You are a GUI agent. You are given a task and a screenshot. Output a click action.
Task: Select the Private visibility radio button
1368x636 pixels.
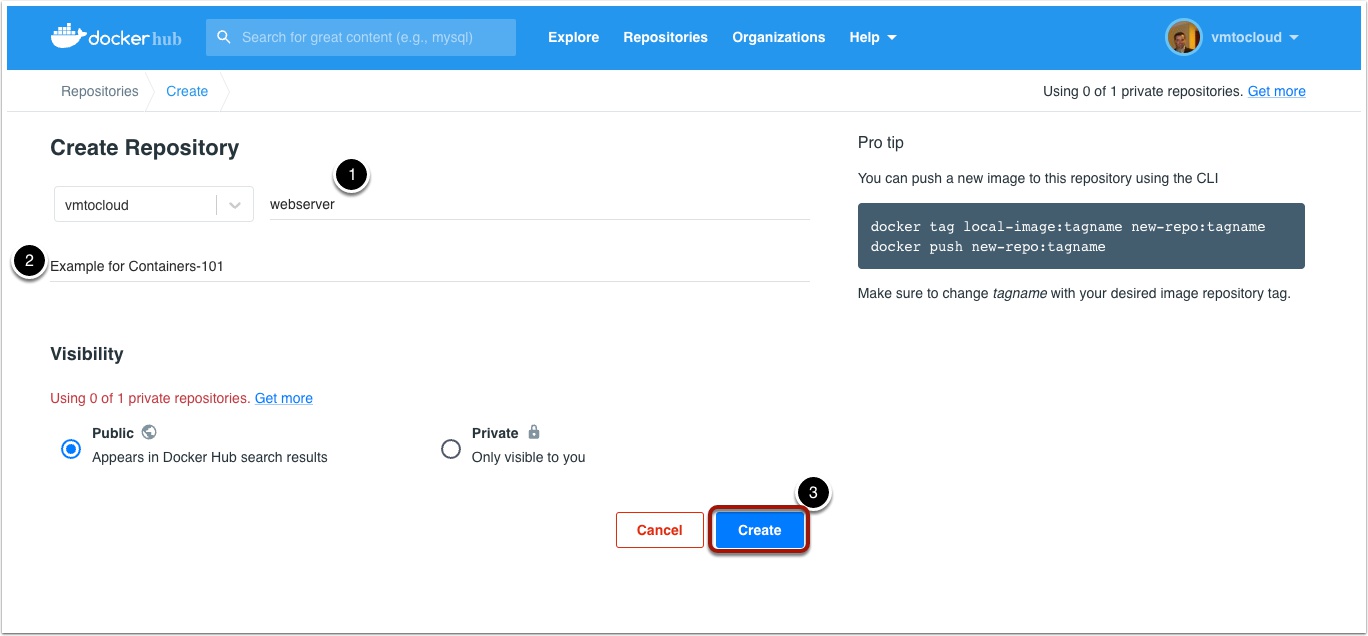(451, 449)
